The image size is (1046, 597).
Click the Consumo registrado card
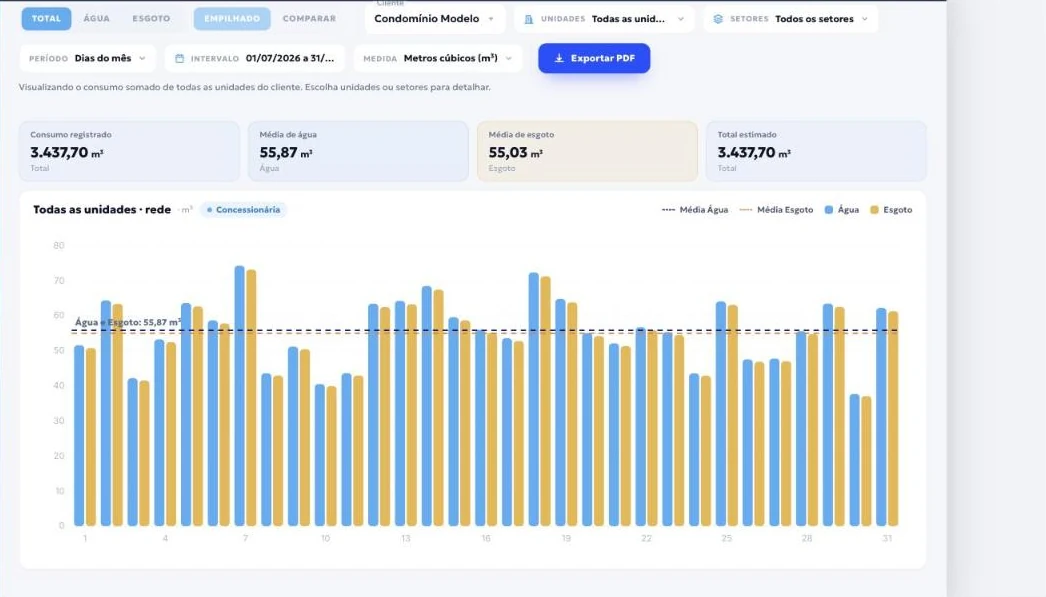[129, 151]
